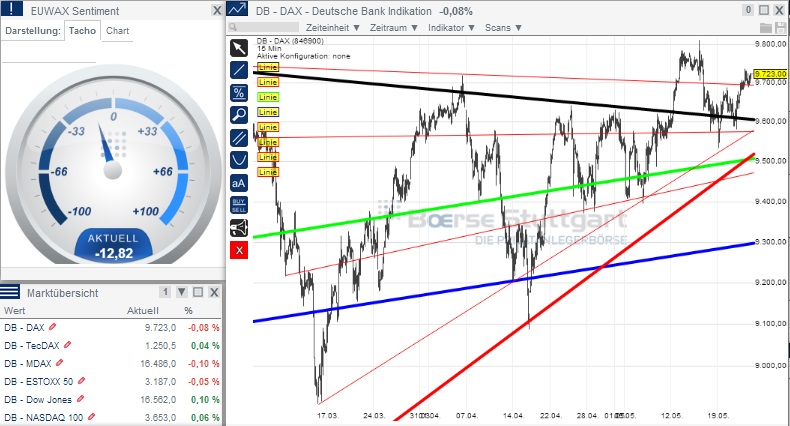The image size is (790, 426).
Task: Click the 16.486,0 MDAX value
Action: tap(158, 363)
